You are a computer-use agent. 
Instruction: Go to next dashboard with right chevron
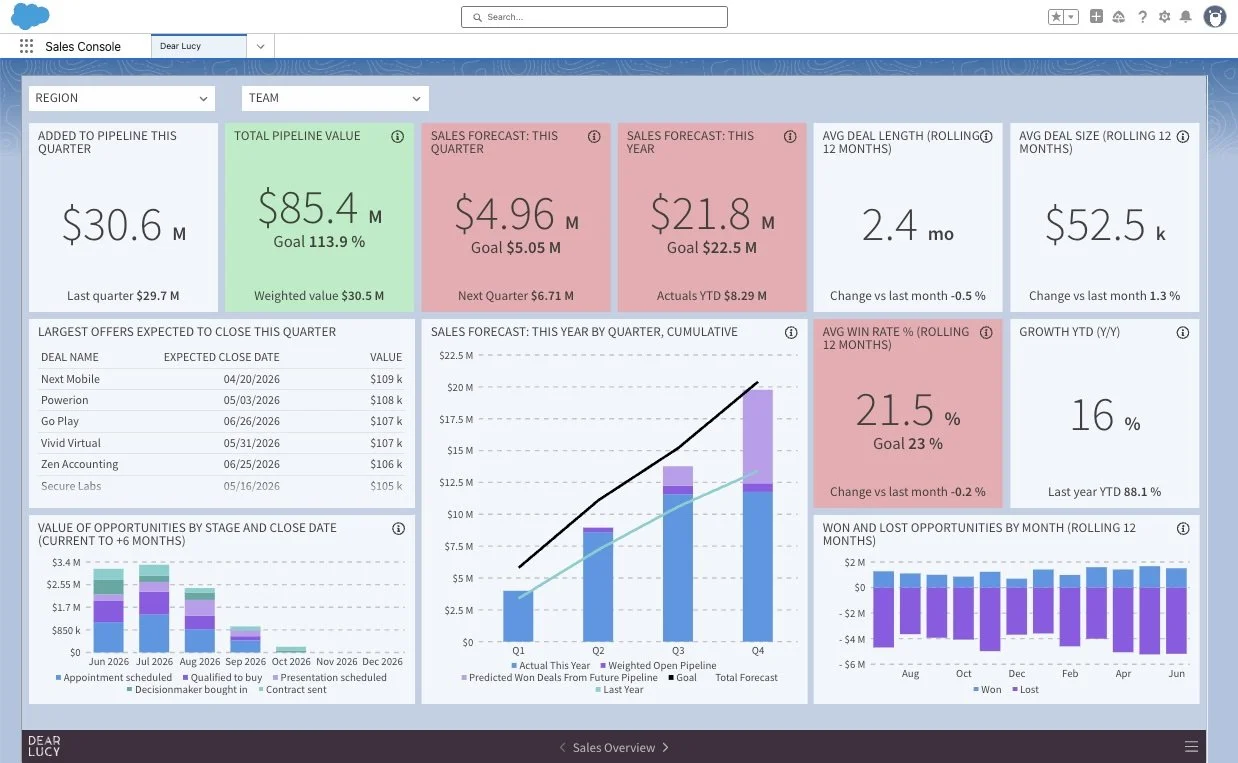tap(666, 747)
